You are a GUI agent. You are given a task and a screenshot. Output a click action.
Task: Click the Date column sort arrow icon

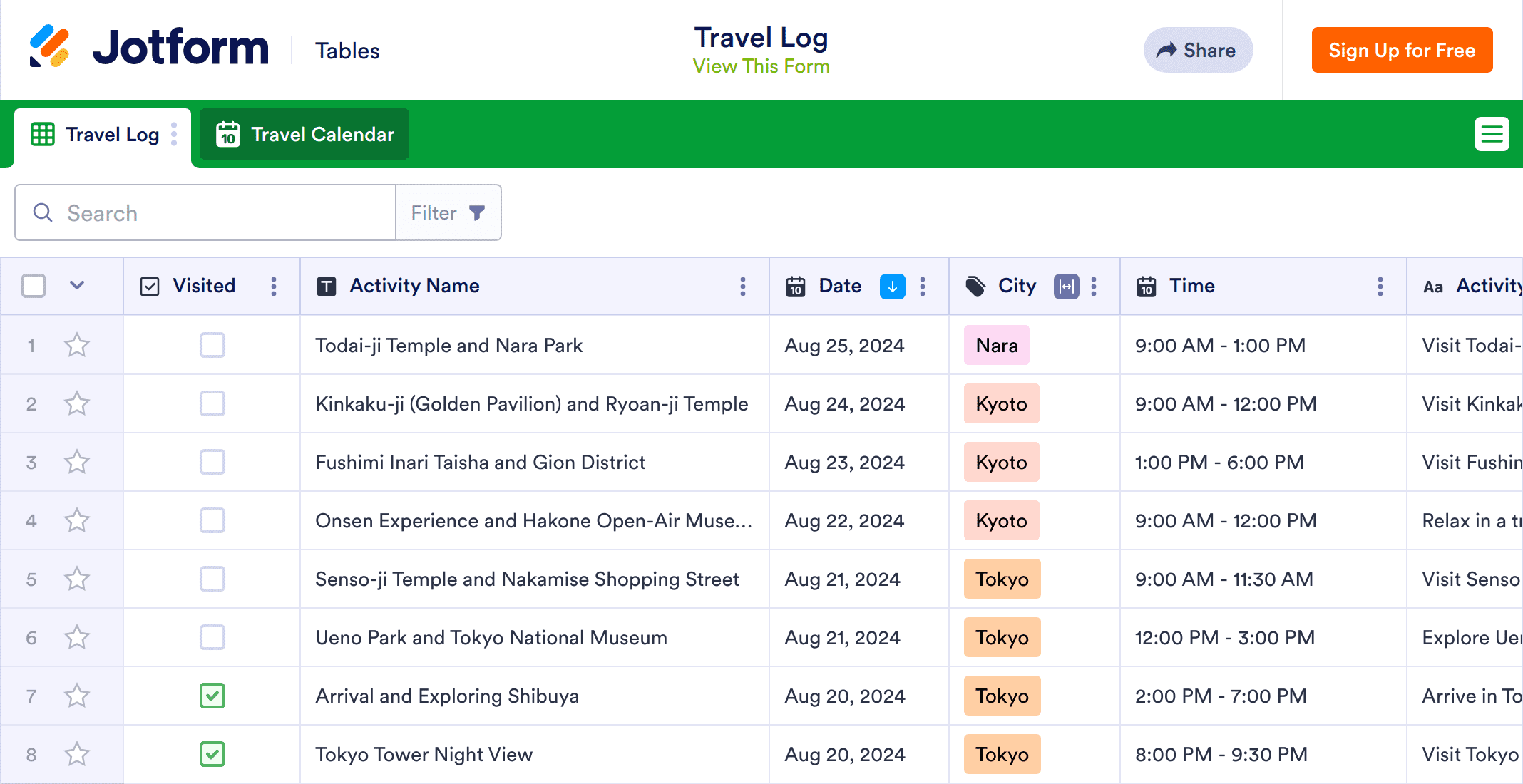(892, 287)
